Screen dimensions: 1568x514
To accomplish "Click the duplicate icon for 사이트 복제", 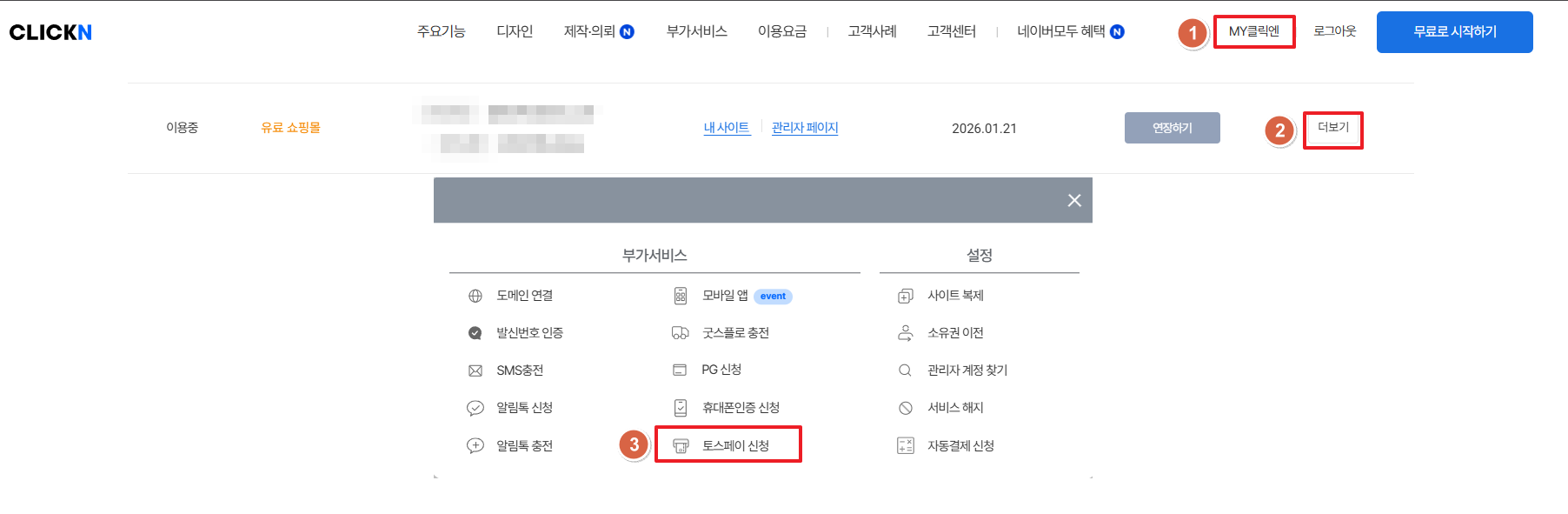I will coord(905,296).
